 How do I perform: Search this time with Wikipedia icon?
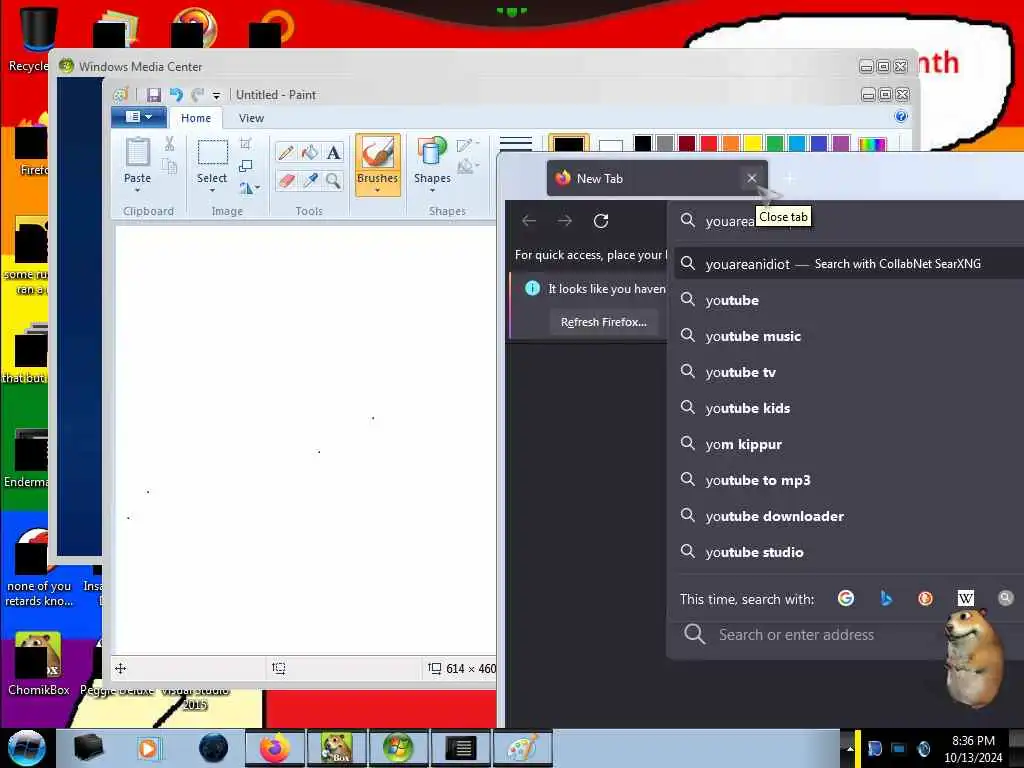click(965, 598)
